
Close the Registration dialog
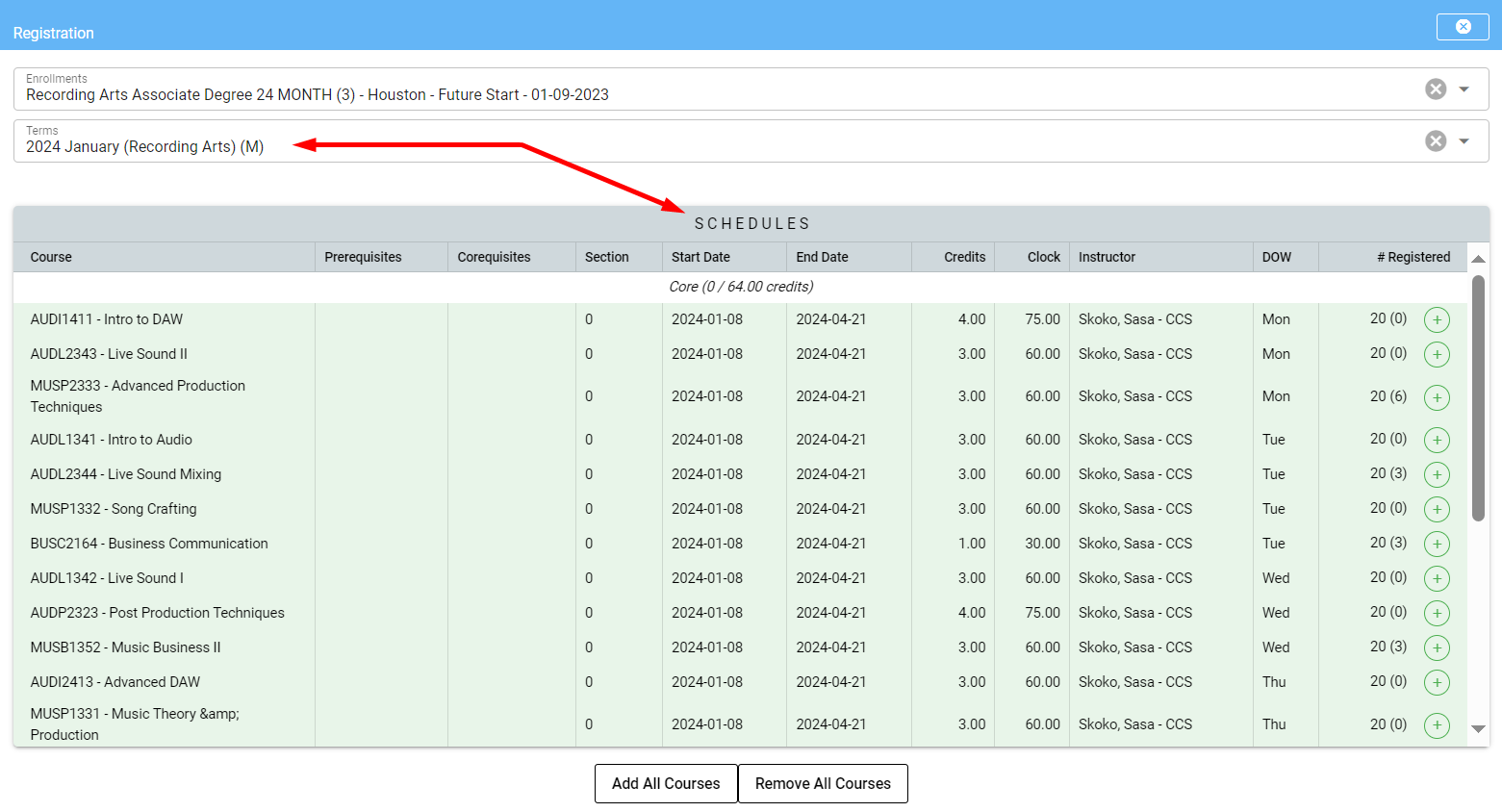click(x=1462, y=27)
